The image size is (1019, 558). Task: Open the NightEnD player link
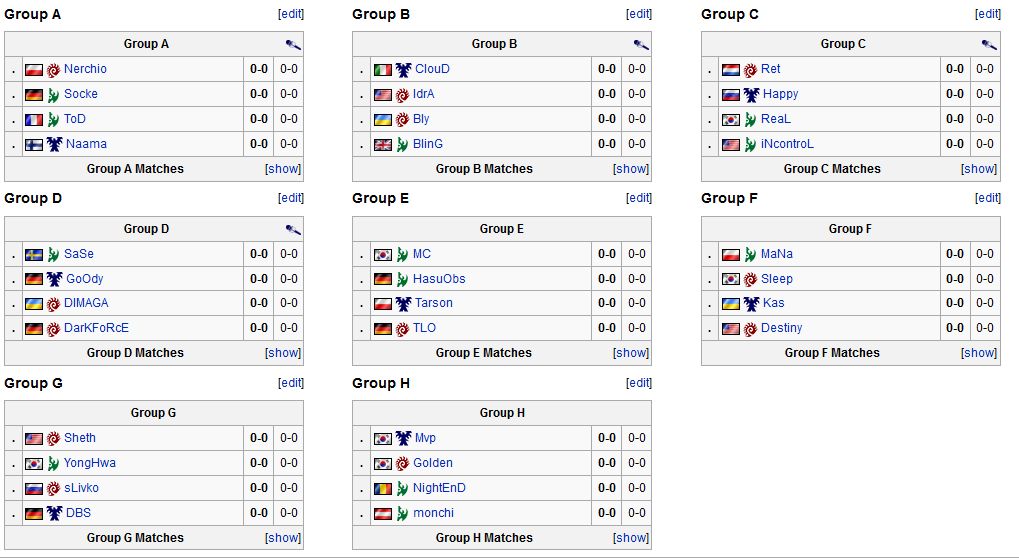[x=439, y=488]
